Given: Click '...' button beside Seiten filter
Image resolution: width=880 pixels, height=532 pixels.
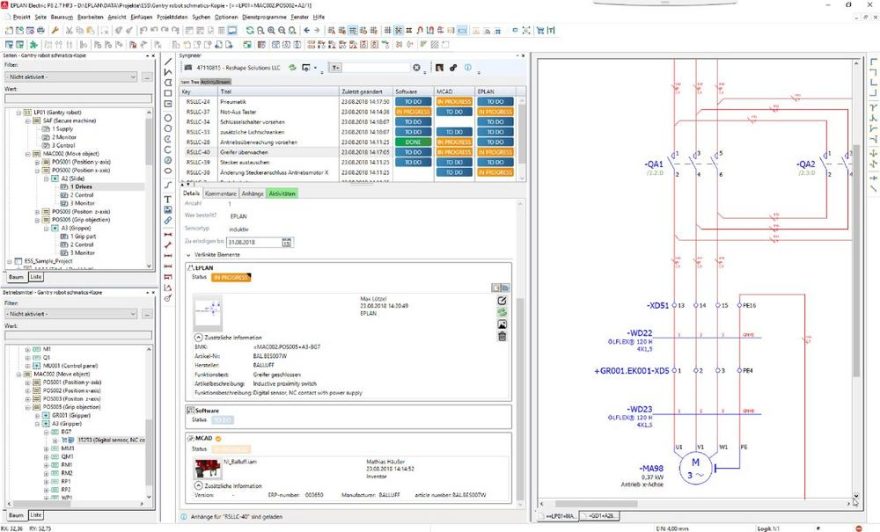Looking at the screenshot, I should [147, 77].
